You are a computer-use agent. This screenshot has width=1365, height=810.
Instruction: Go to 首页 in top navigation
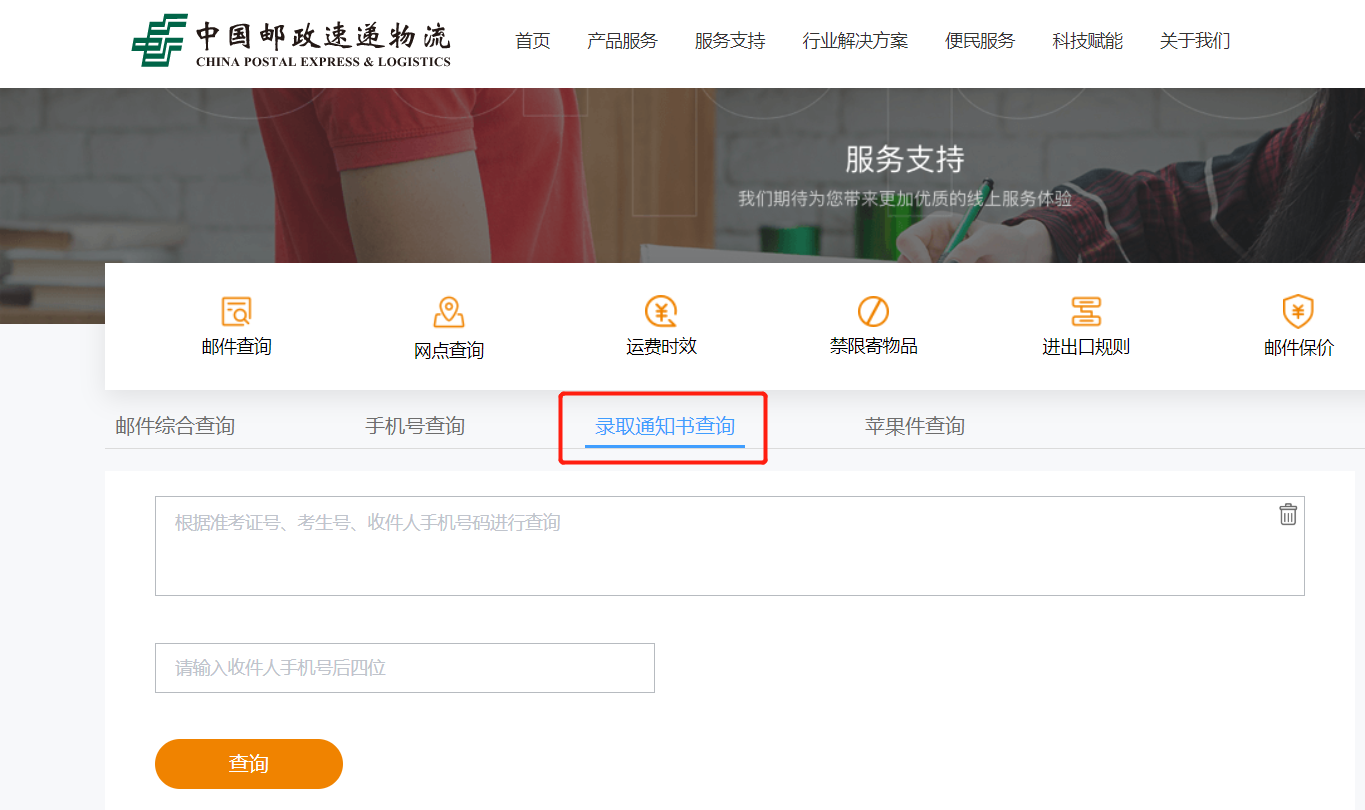point(533,41)
